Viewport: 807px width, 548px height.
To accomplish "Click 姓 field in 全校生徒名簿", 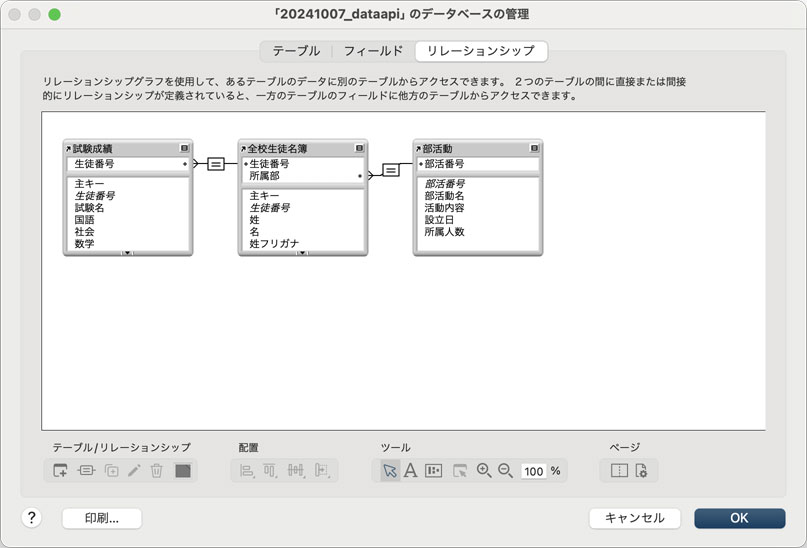I will pos(254,220).
